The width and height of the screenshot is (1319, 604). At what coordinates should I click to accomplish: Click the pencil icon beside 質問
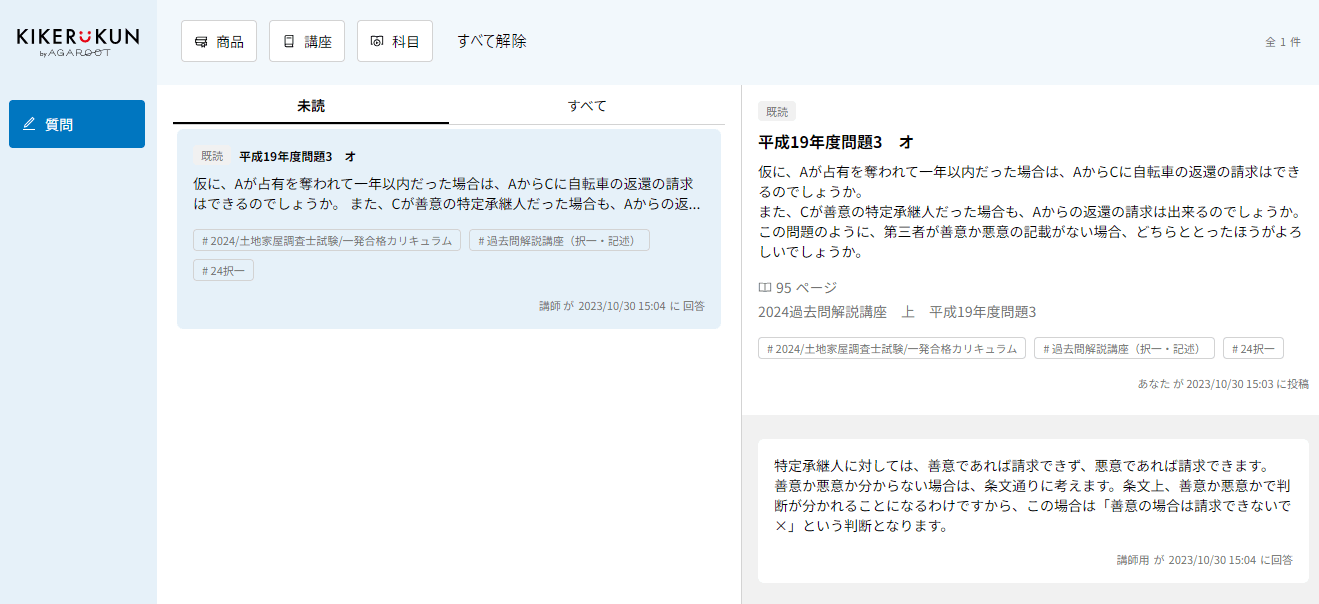coord(29,124)
